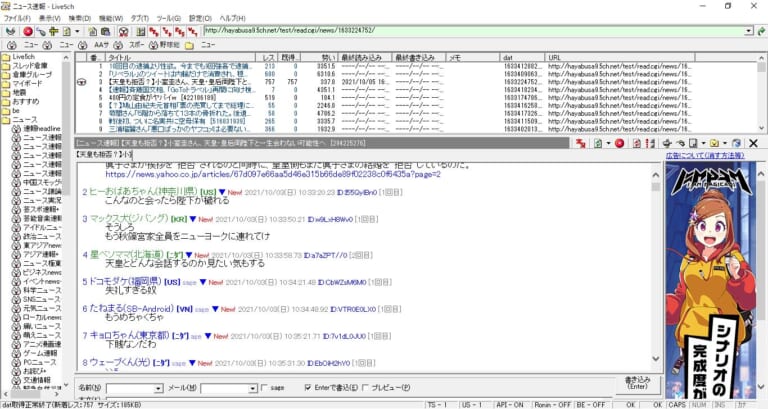Open the 野球総 bookmark in the link bar
Image resolution: width=768 pixels, height=409 pixels.
[x=170, y=46]
